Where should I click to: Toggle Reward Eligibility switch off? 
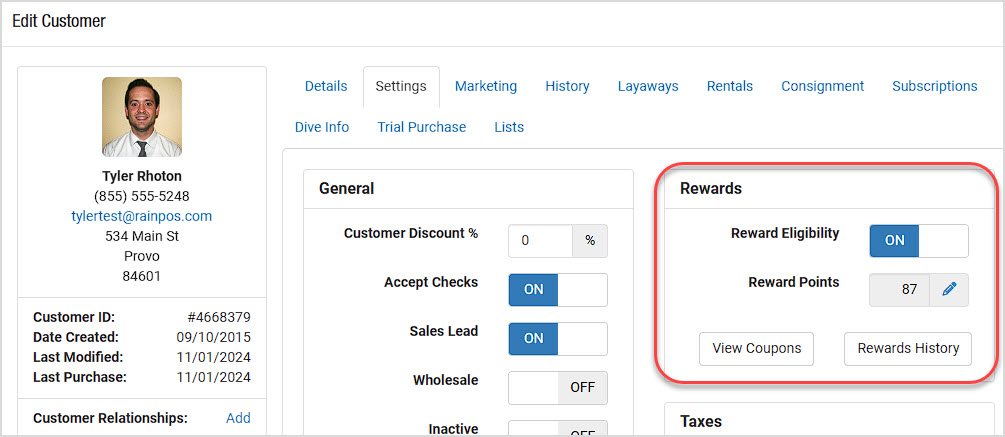pos(918,240)
